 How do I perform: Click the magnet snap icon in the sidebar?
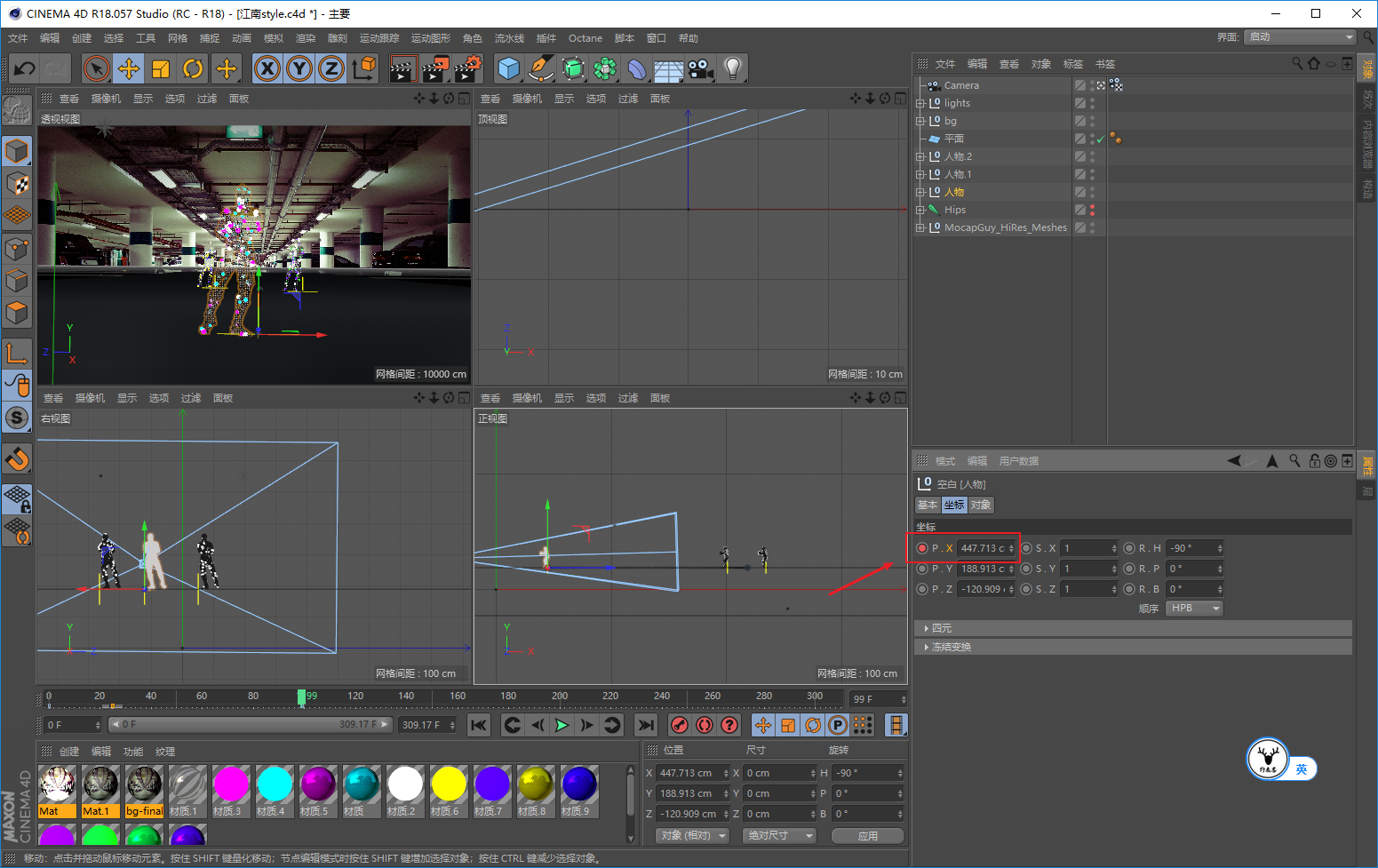17,458
